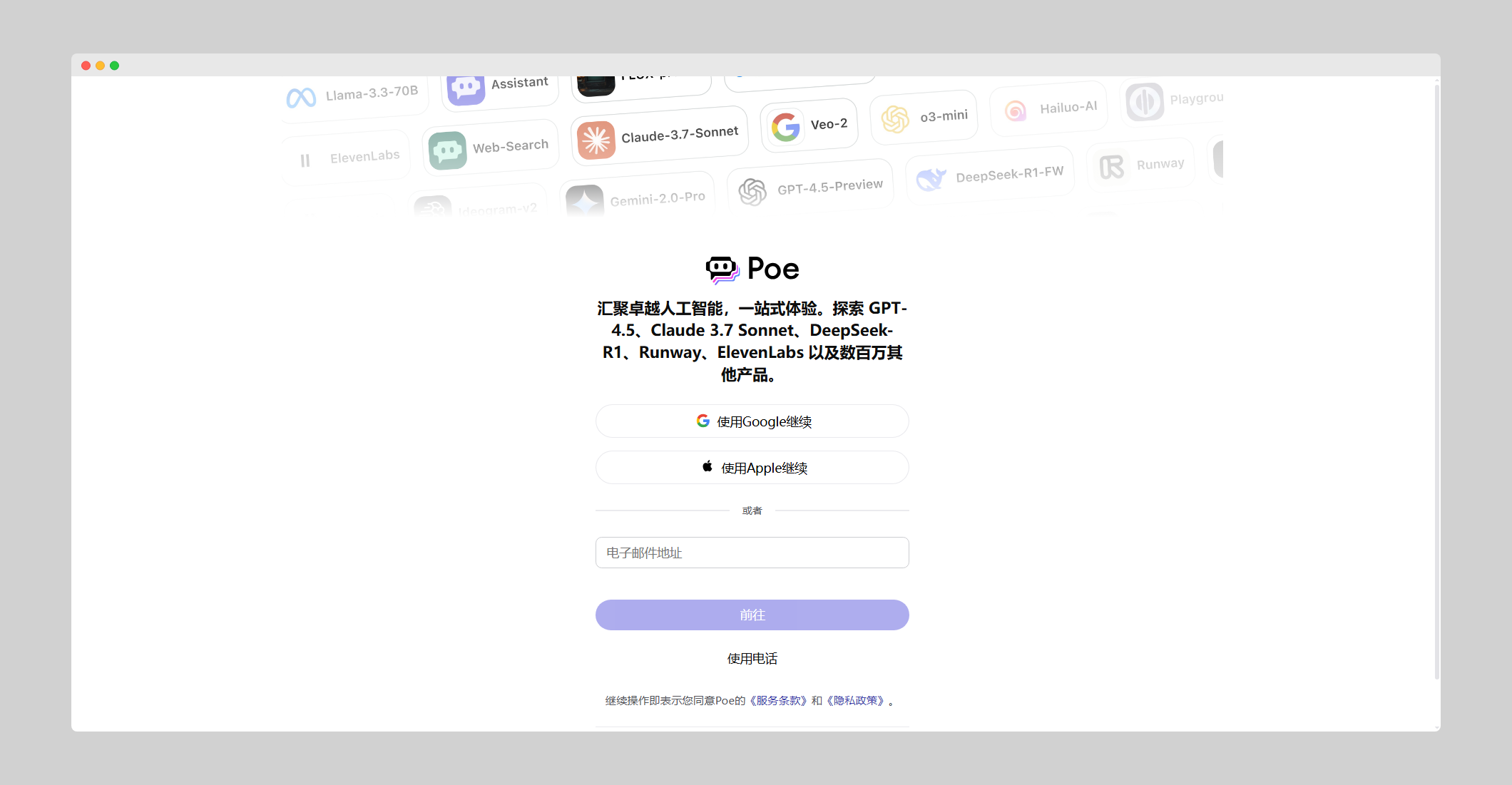Choose 使用电话 phone login option
Viewport: 1512px width, 785px height.
click(752, 659)
